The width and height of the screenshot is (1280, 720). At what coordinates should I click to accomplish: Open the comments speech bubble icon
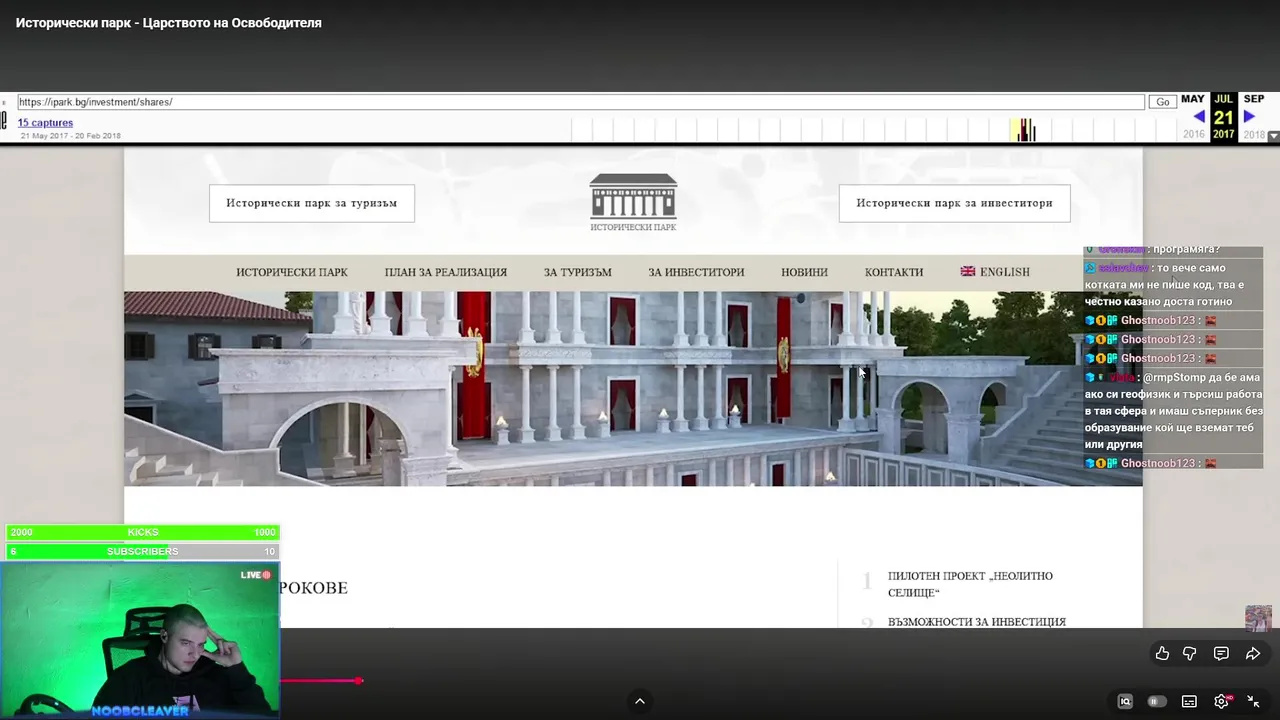(1221, 653)
